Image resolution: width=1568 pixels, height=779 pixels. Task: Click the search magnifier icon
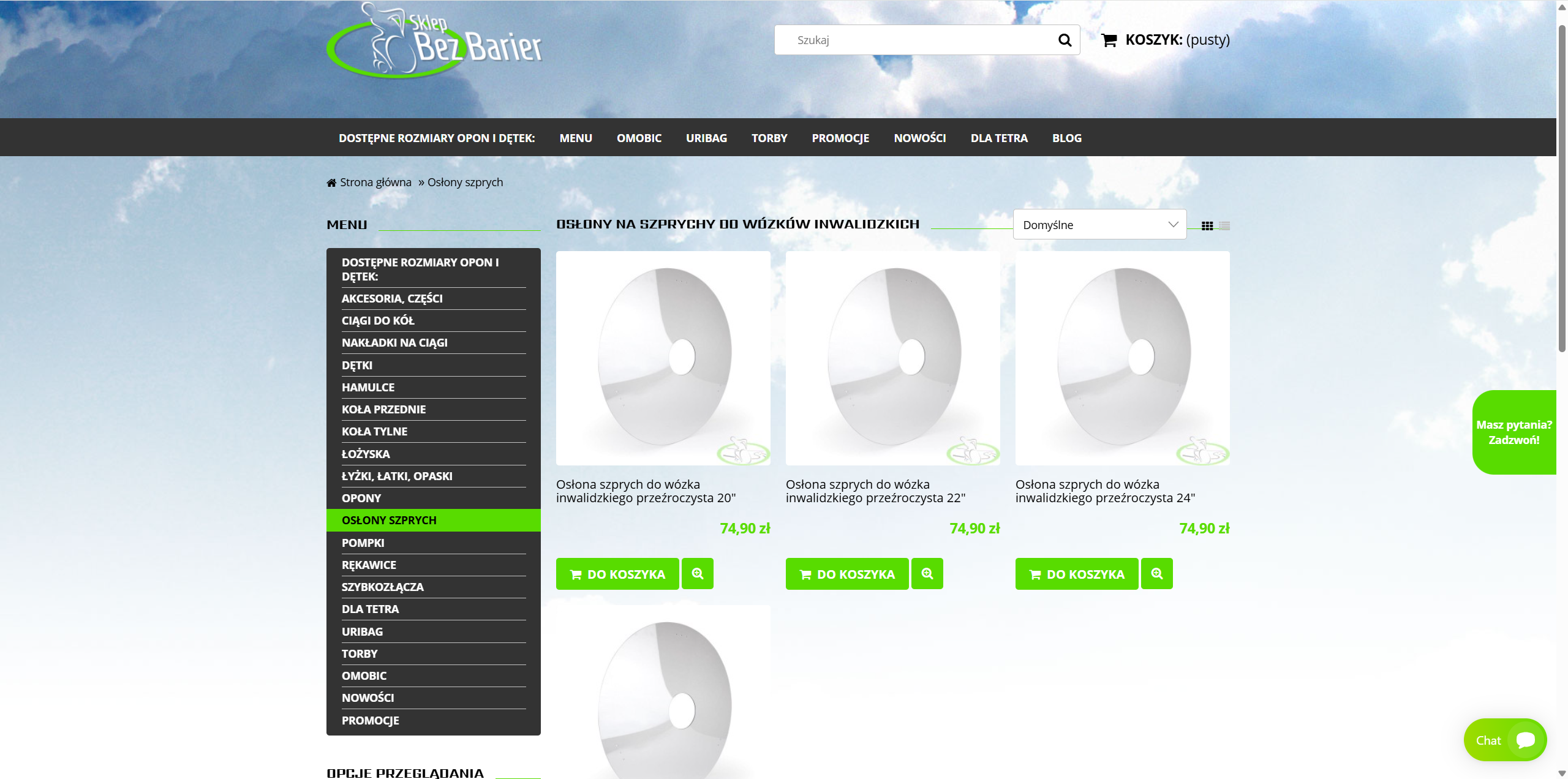coord(1065,40)
